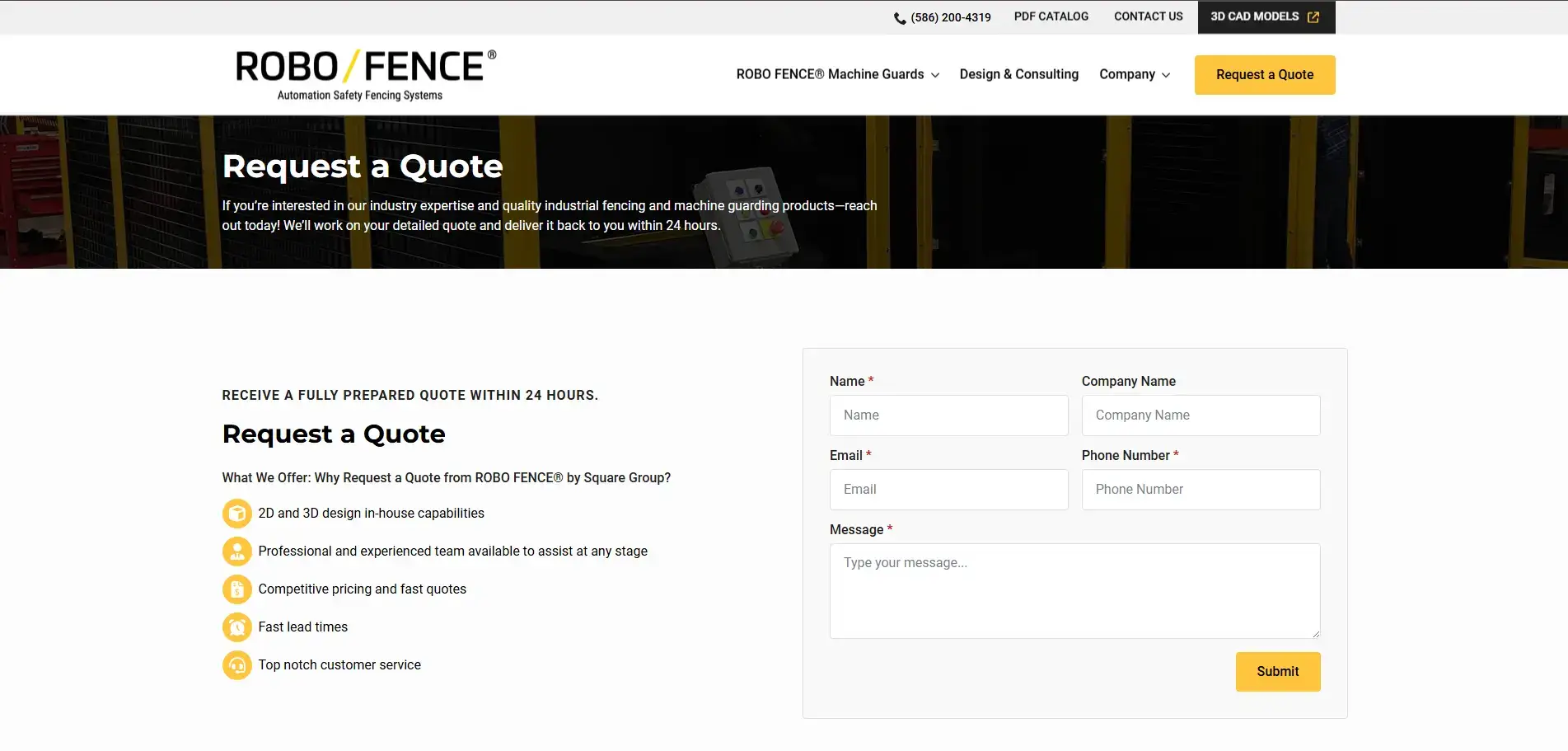Expand the Company menu chevron
The image size is (1568, 751).
click(x=1166, y=75)
